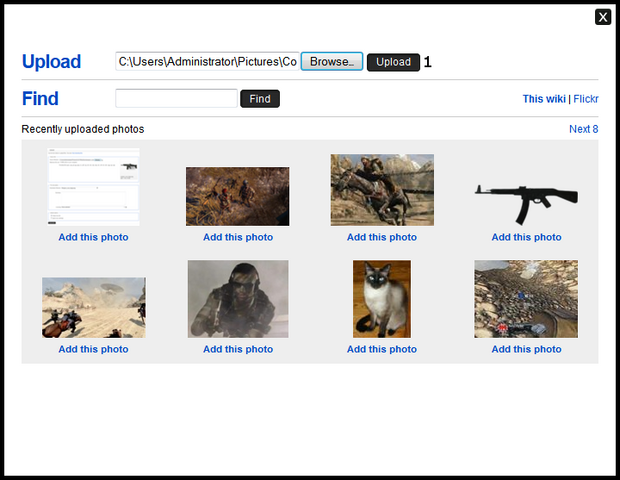Select the camouflaged soldier with headset thumbnail
The width and height of the screenshot is (620, 480).
(x=238, y=299)
